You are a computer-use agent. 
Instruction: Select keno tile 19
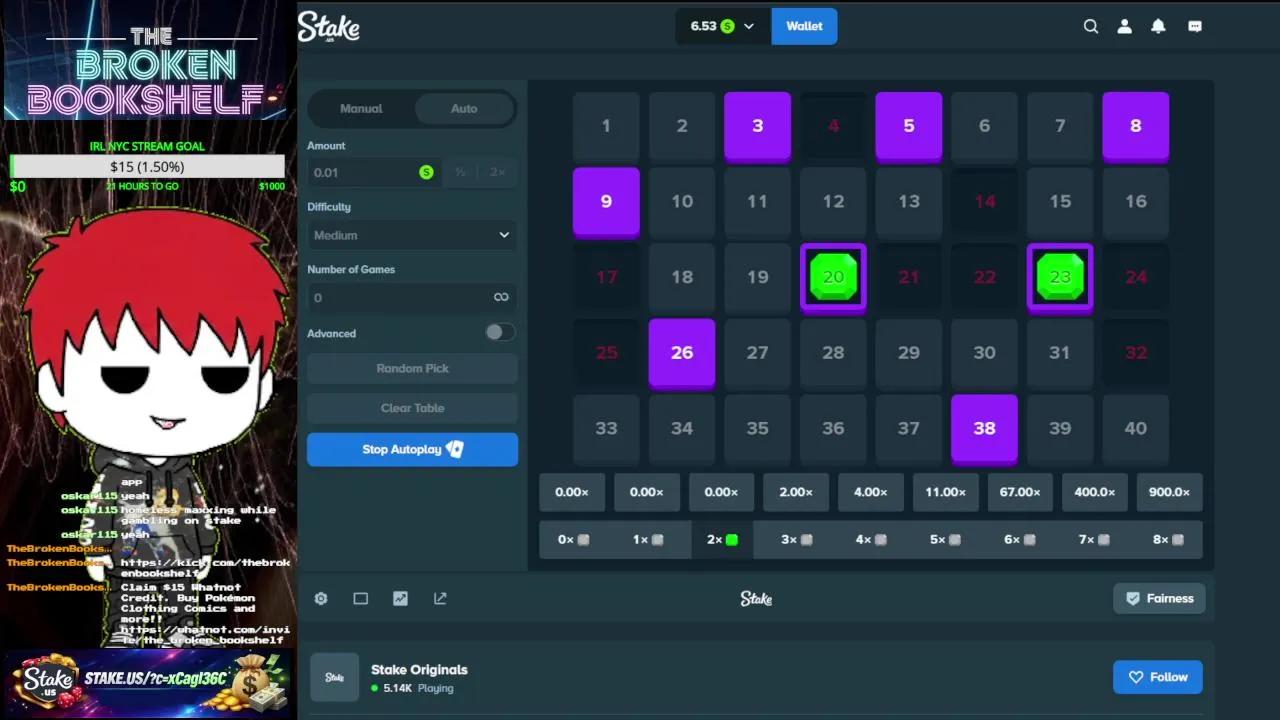tap(757, 277)
